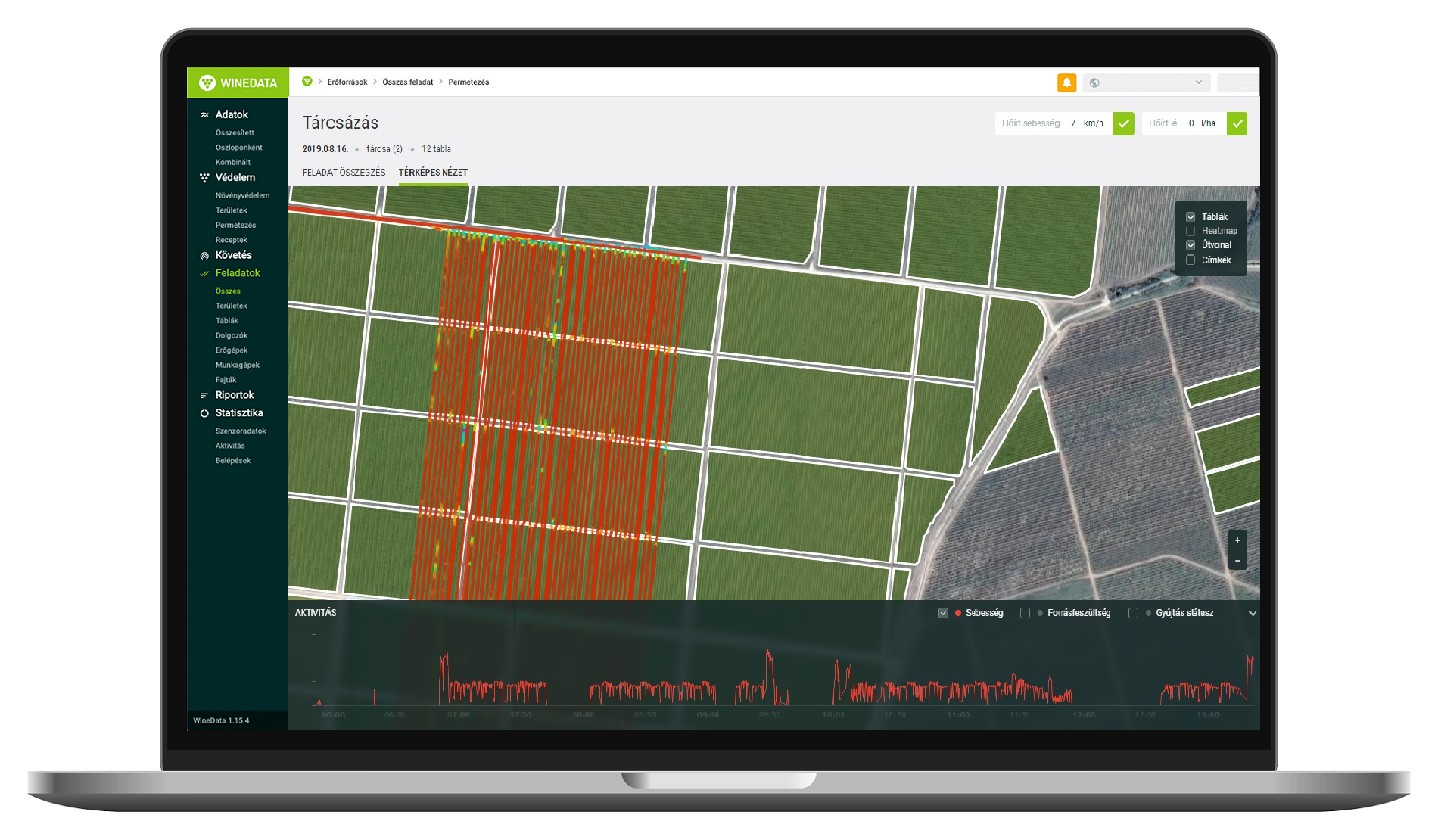1438x840 pixels.
Task: Open the language dropdown in header
Action: (x=1147, y=82)
